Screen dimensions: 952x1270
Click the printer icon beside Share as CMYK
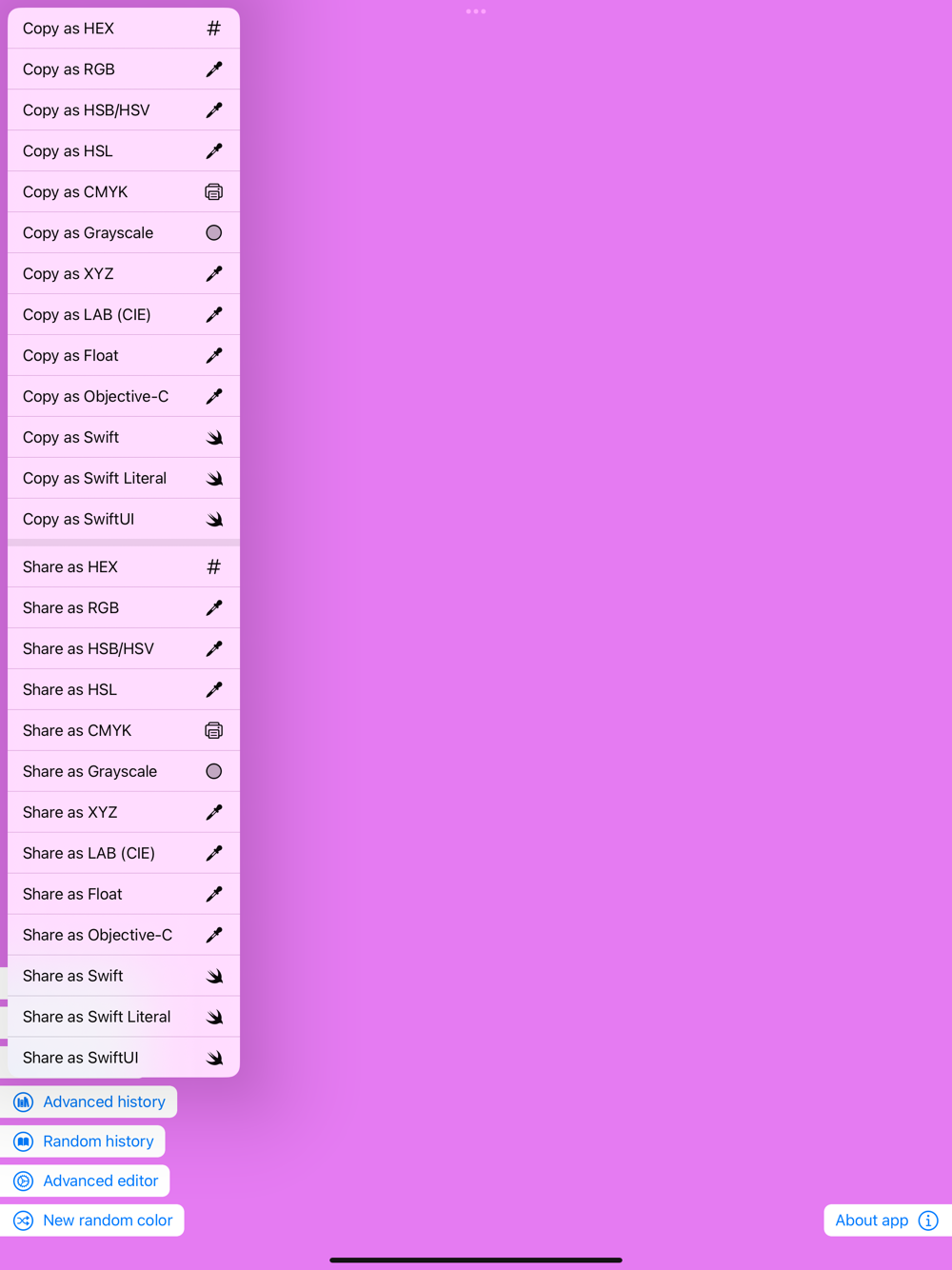click(x=214, y=731)
